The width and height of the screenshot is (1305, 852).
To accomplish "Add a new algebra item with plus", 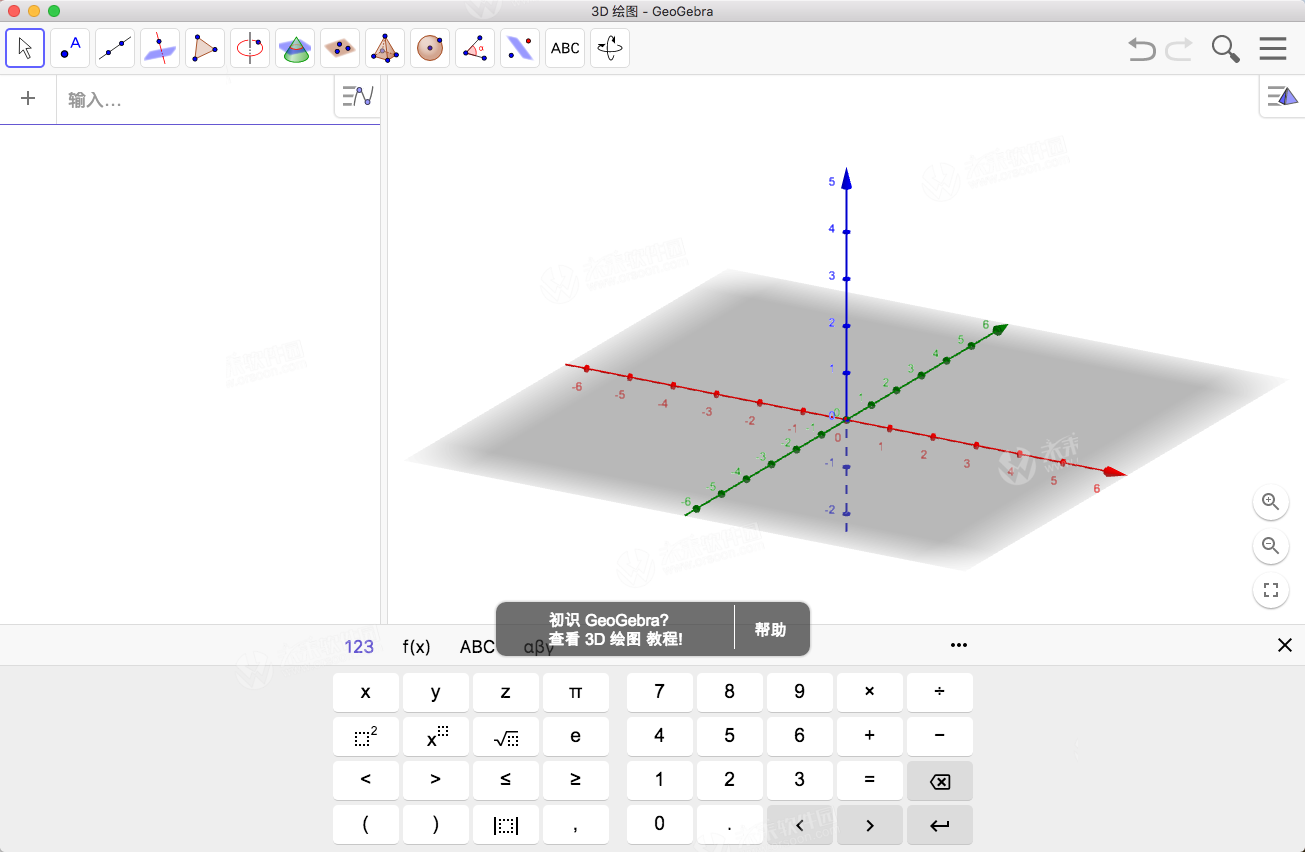I will (x=28, y=98).
